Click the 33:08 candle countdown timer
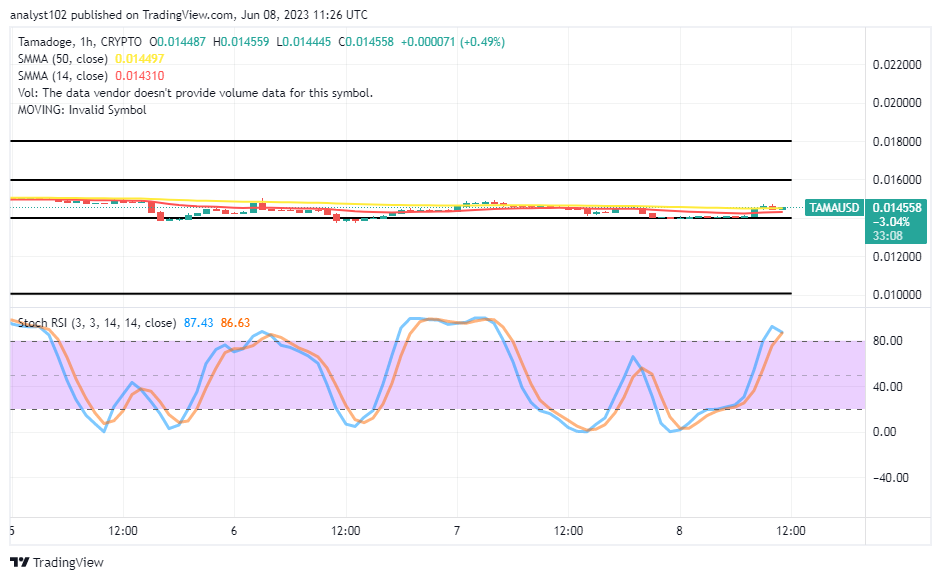 [x=888, y=236]
